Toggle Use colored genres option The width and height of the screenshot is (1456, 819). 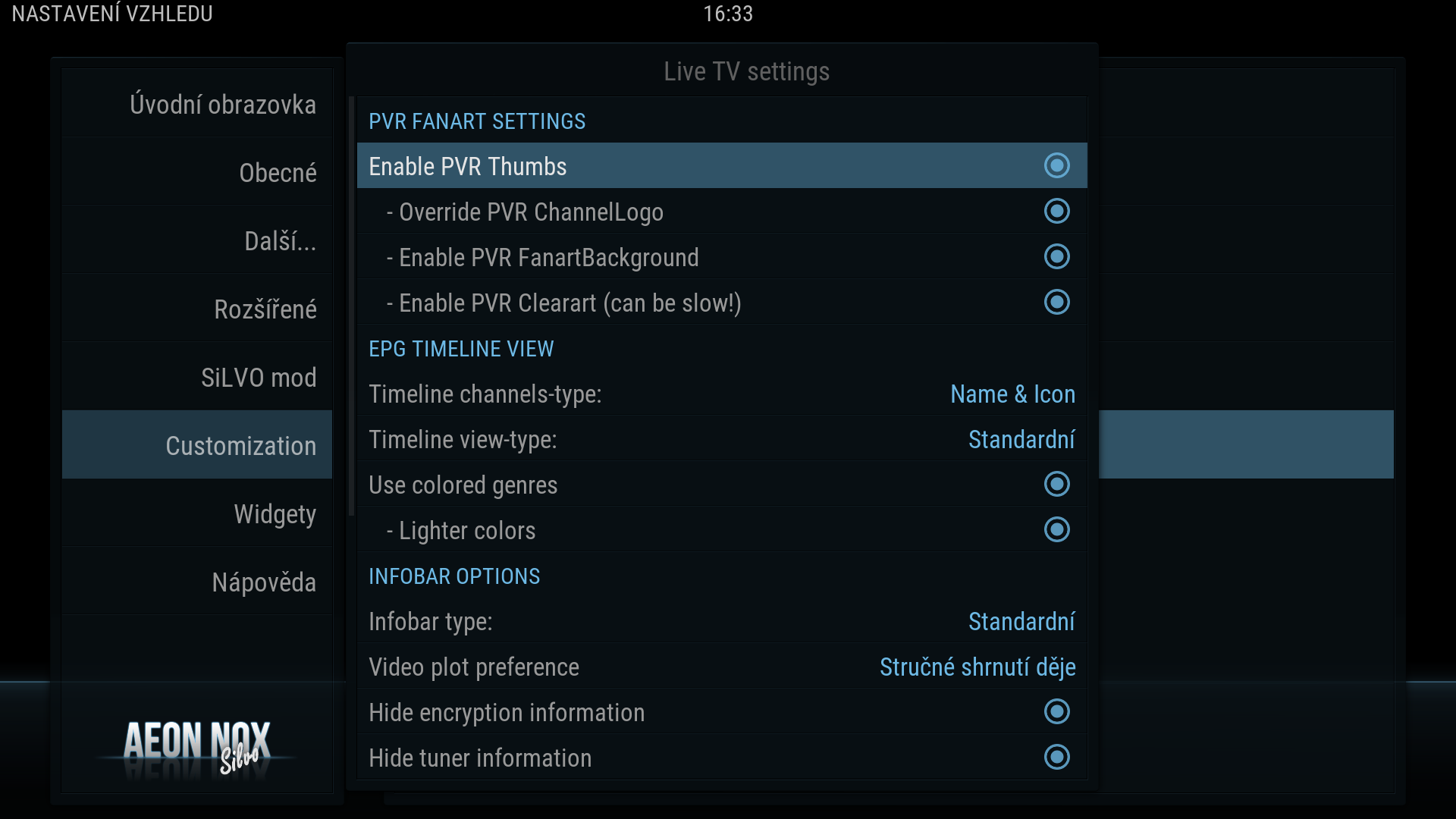click(x=1056, y=485)
